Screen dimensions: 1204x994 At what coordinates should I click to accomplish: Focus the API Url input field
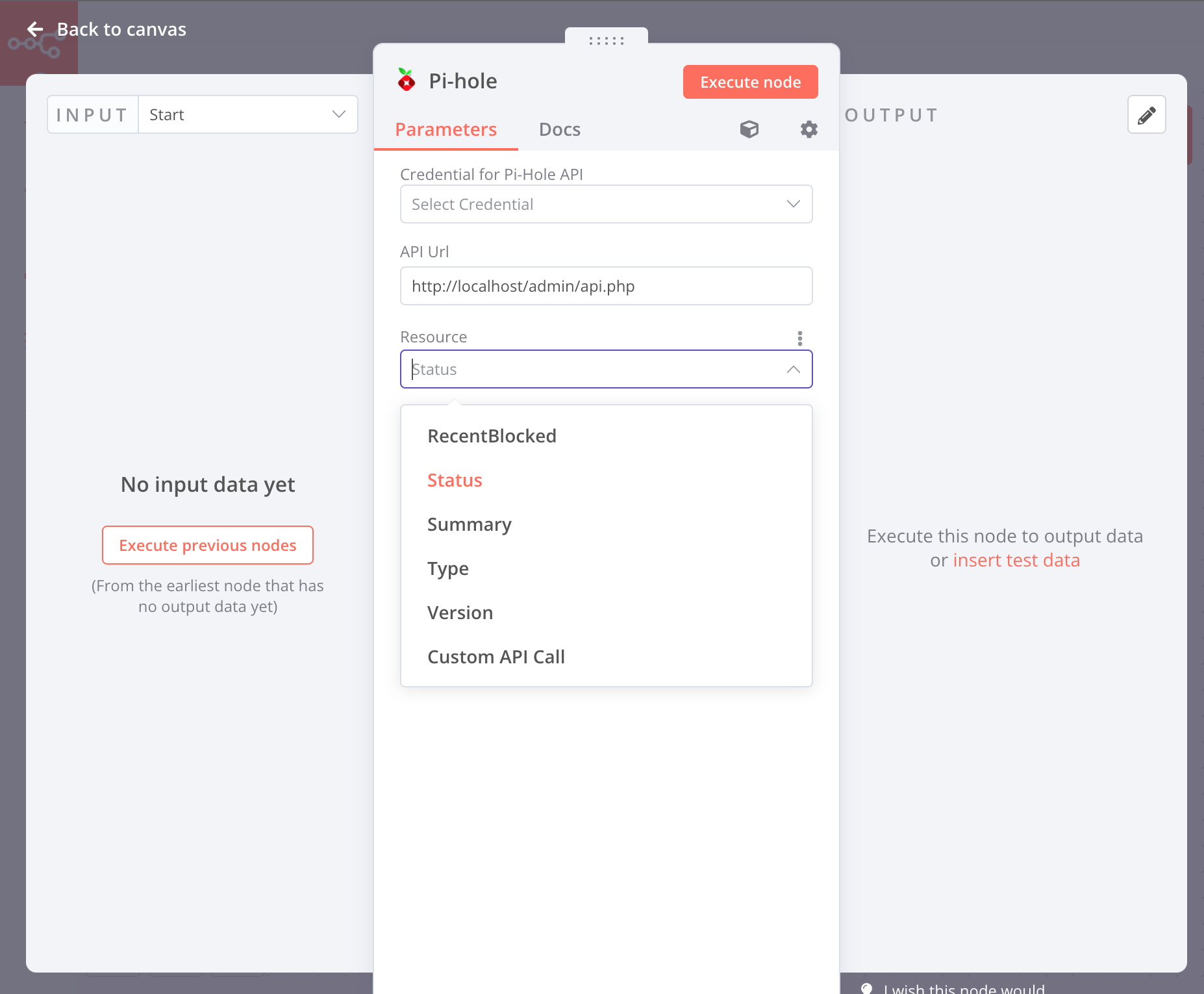(607, 286)
